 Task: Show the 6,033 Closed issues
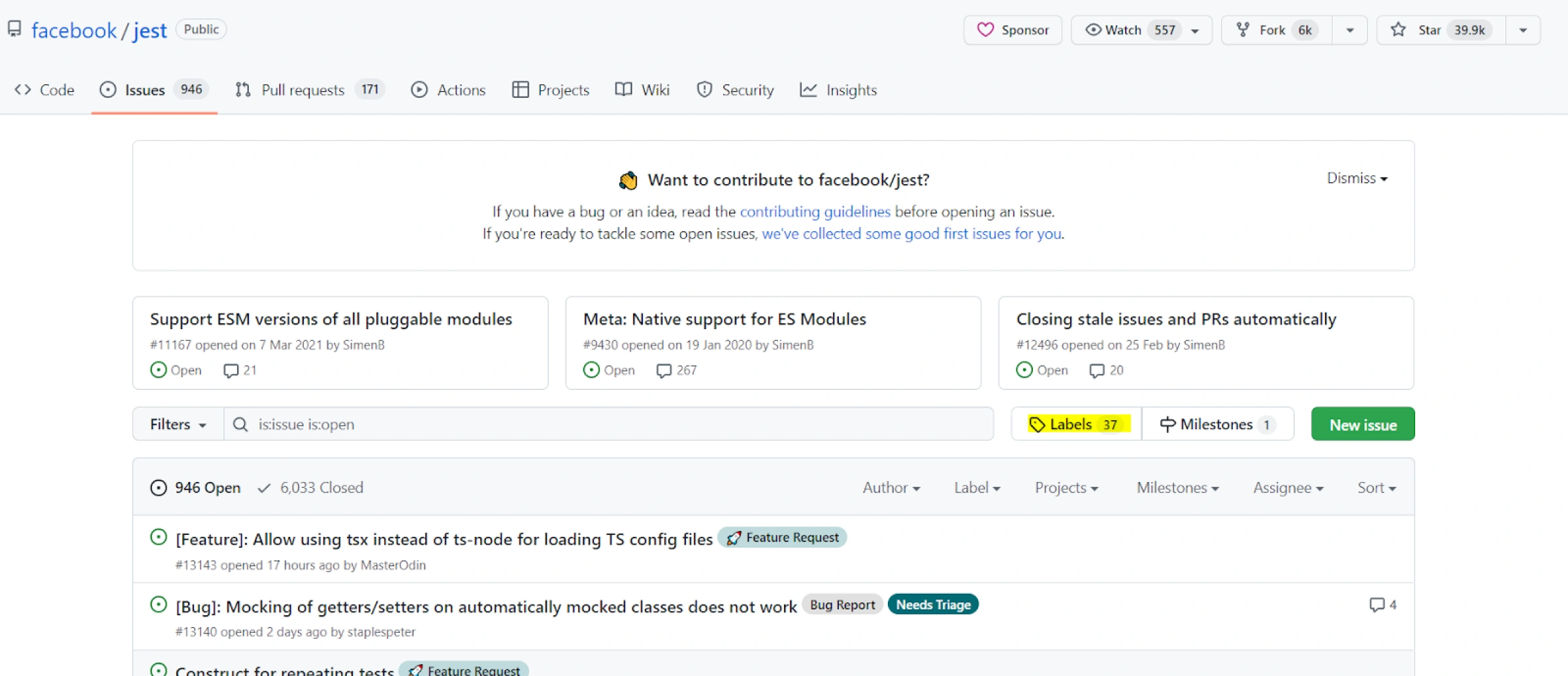point(311,488)
